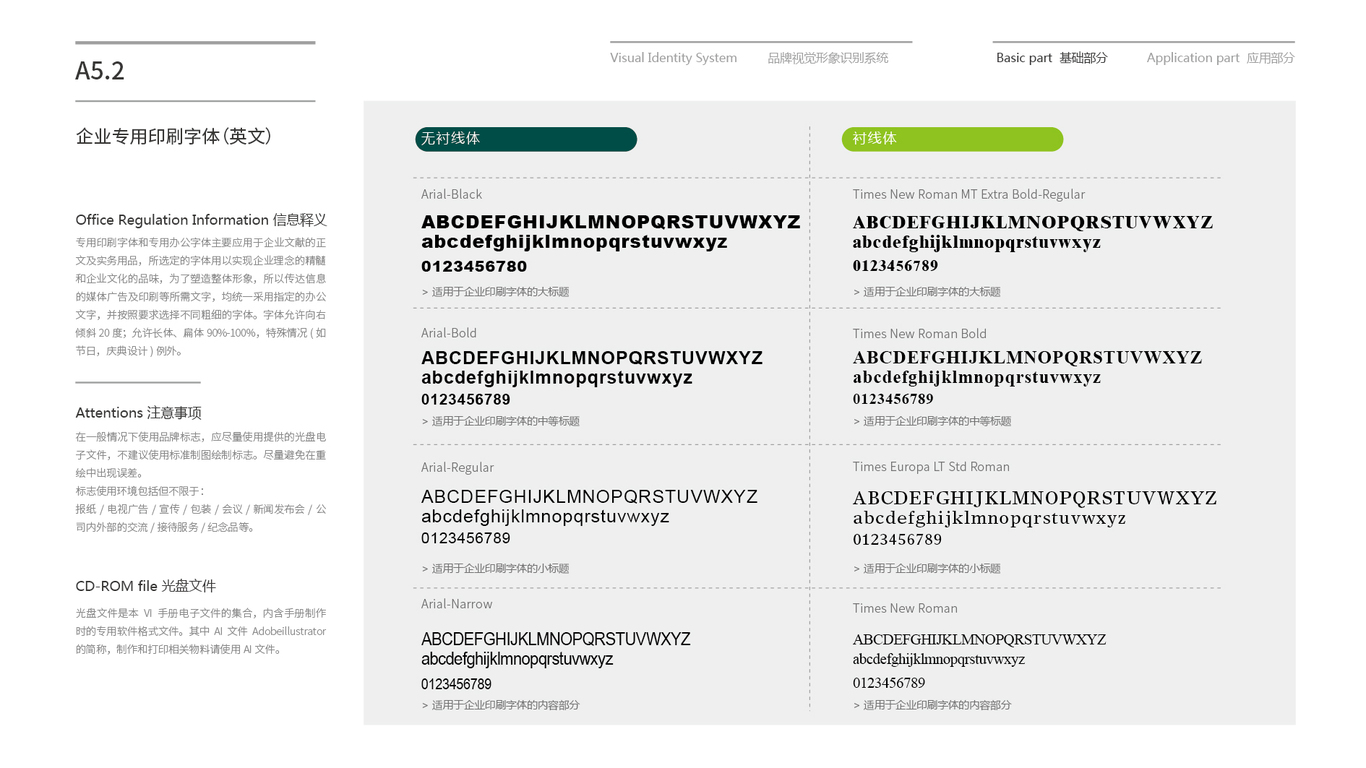Screen dimensions: 1366x768
Task: Click the 内容部分 usage note under Arial-Narrow
Action: coord(501,705)
